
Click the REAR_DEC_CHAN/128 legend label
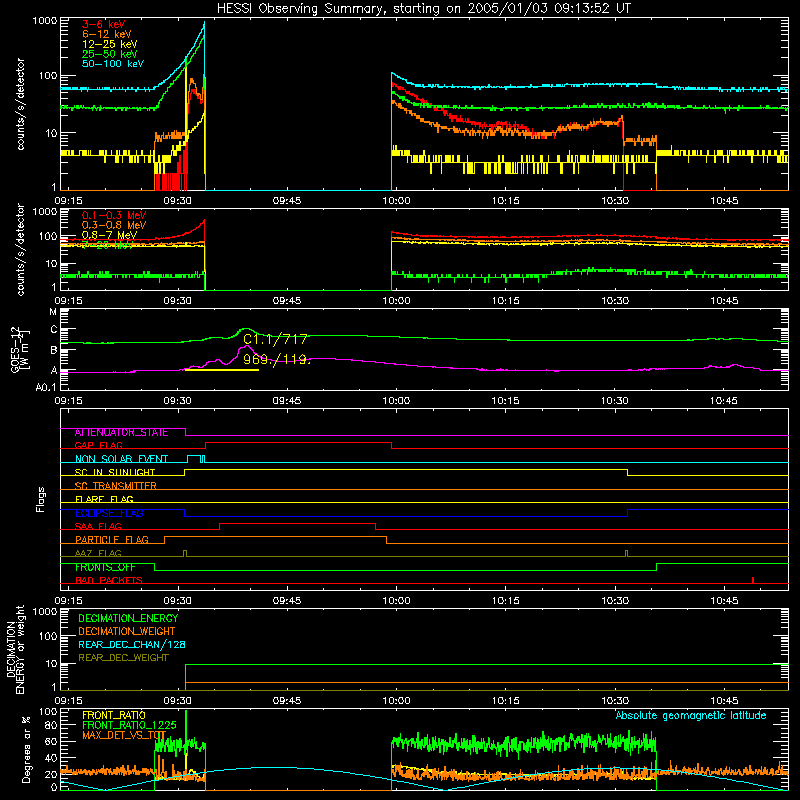point(132,645)
